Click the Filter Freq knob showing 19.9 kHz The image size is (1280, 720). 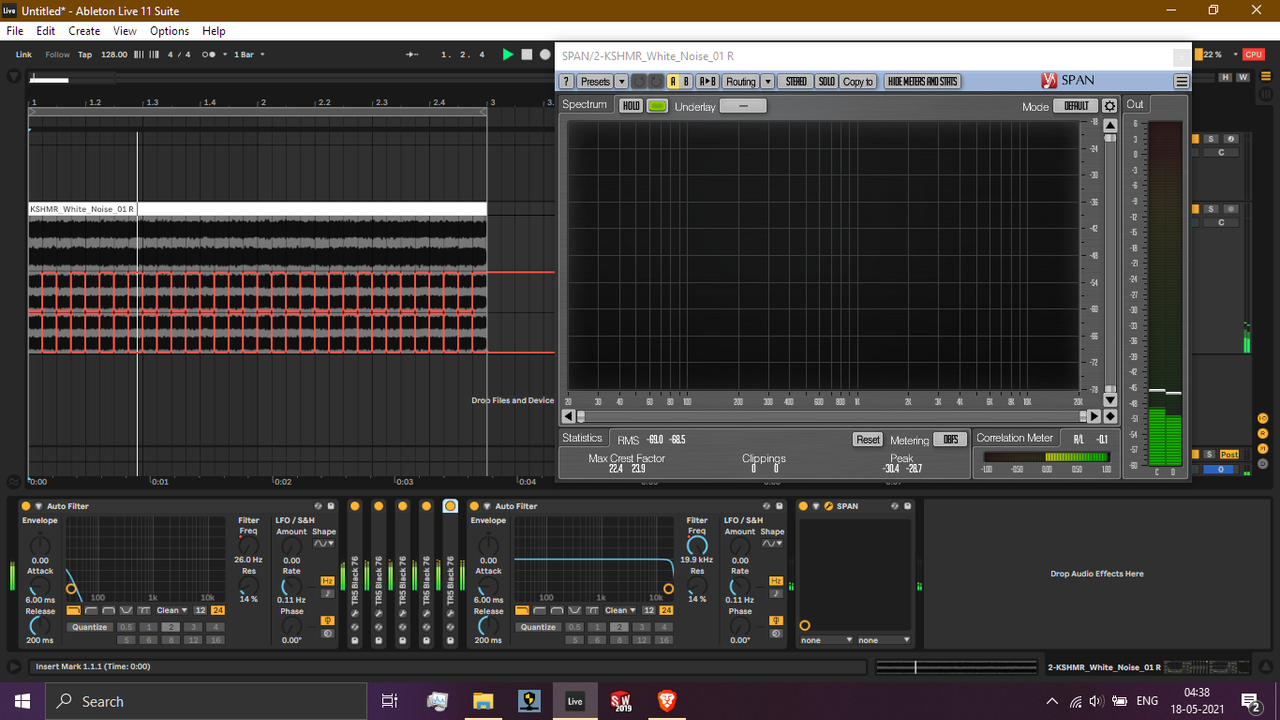pyautogui.click(x=698, y=548)
